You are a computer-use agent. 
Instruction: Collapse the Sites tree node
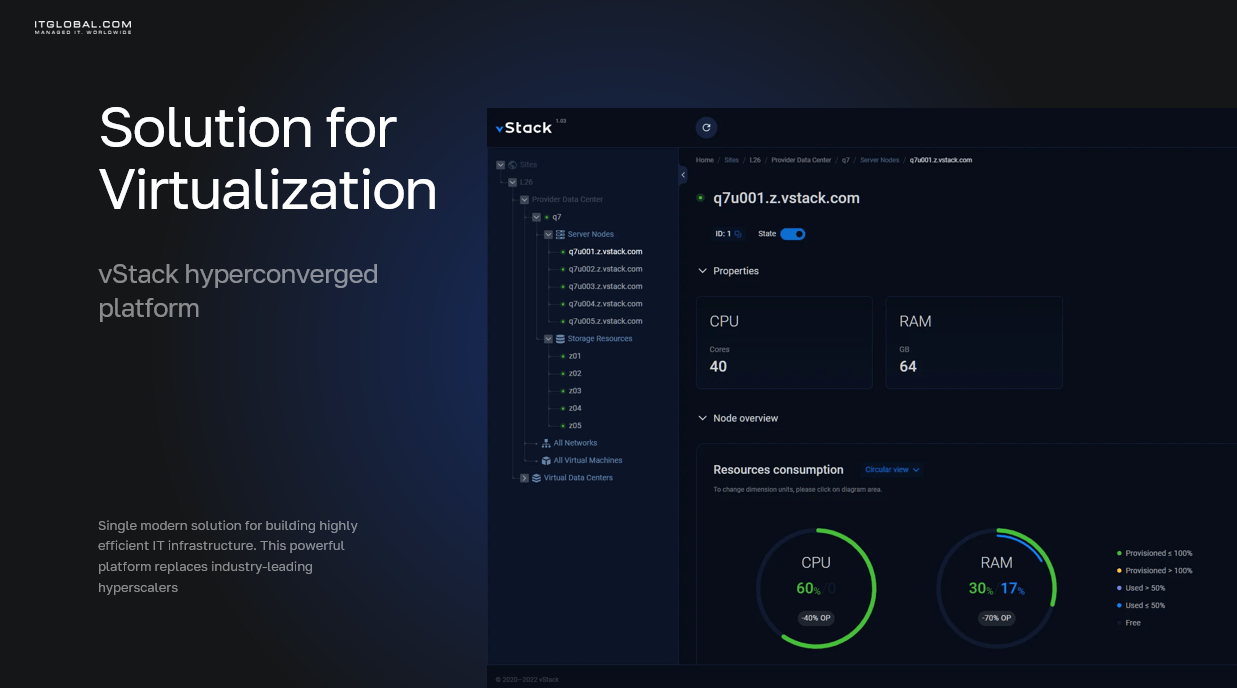point(500,165)
